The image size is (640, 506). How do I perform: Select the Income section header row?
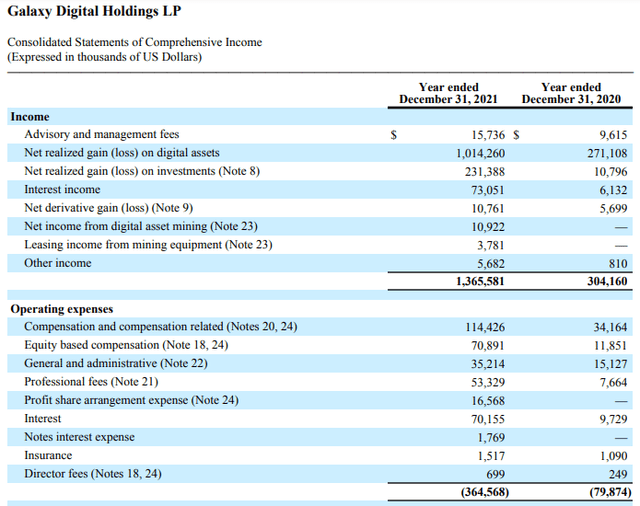[30, 117]
